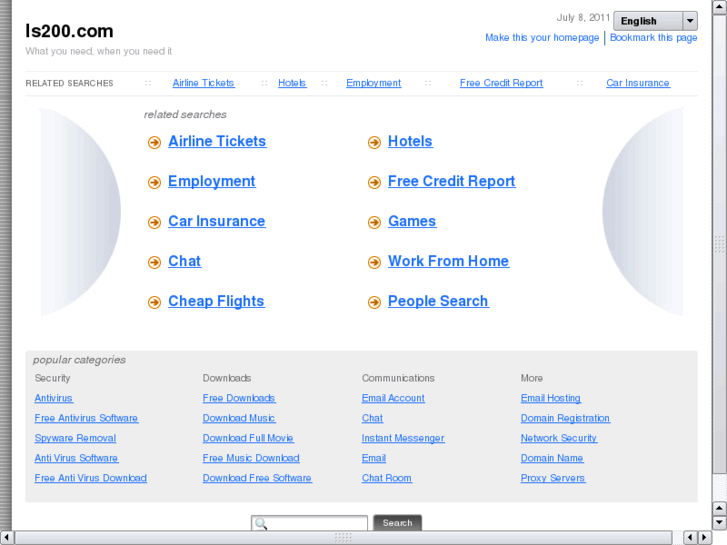Open the Free Music Download link
Image resolution: width=727 pixels, height=545 pixels.
click(251, 458)
